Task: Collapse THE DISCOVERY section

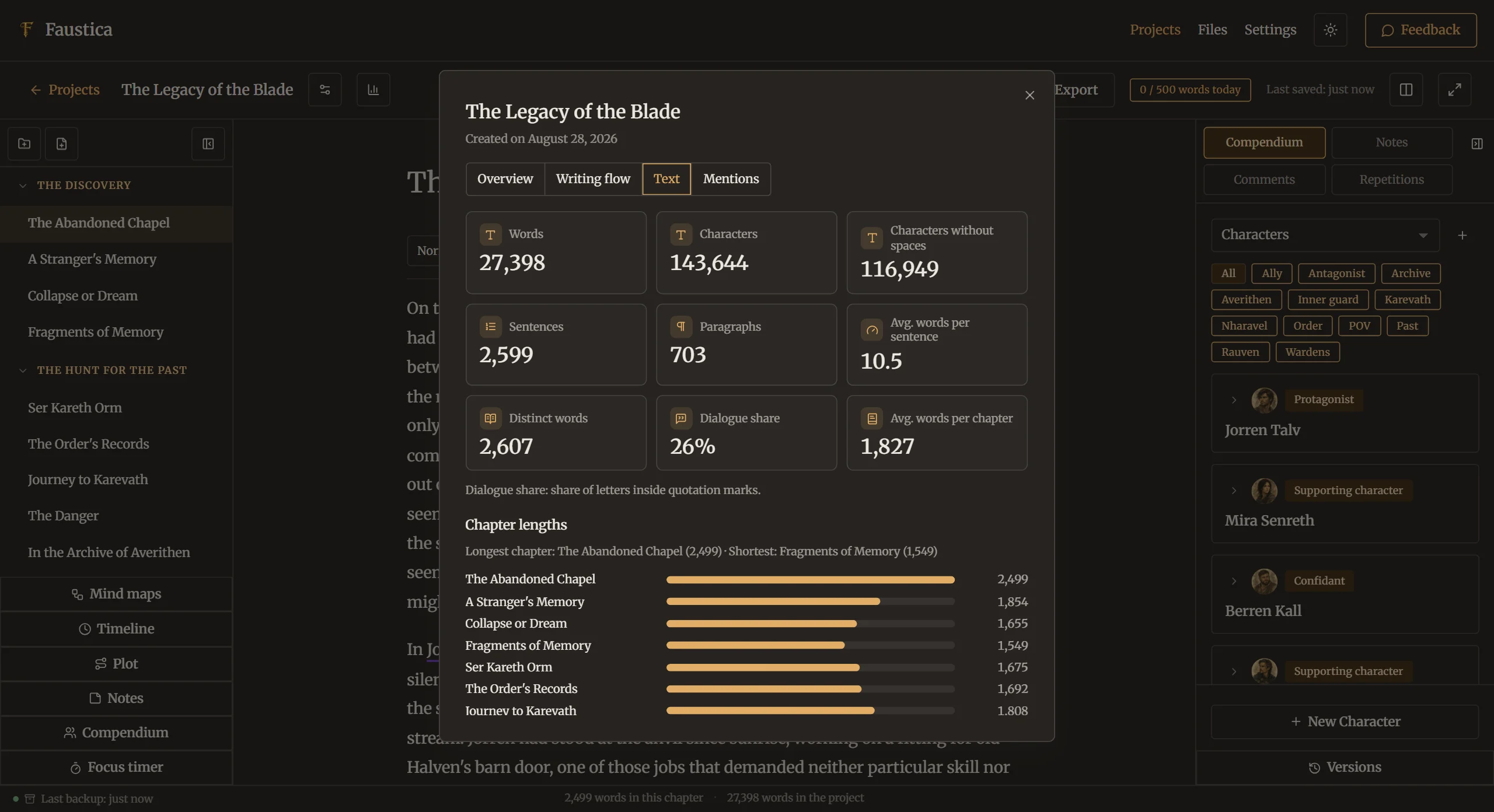Action: click(23, 185)
